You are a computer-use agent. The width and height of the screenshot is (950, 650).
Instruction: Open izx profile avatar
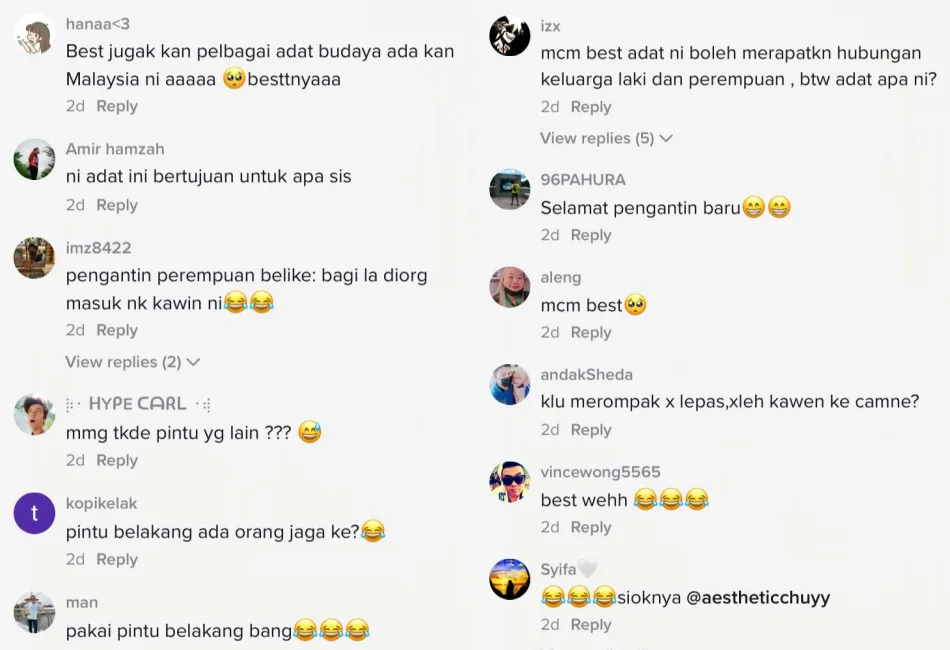coord(510,36)
